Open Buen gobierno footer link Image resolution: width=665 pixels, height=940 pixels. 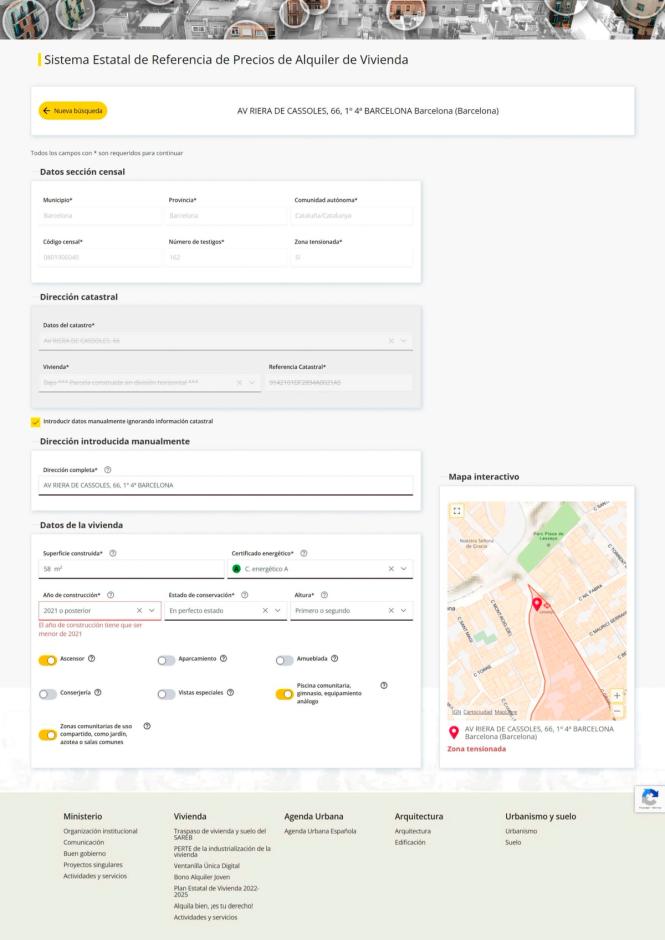(x=85, y=854)
